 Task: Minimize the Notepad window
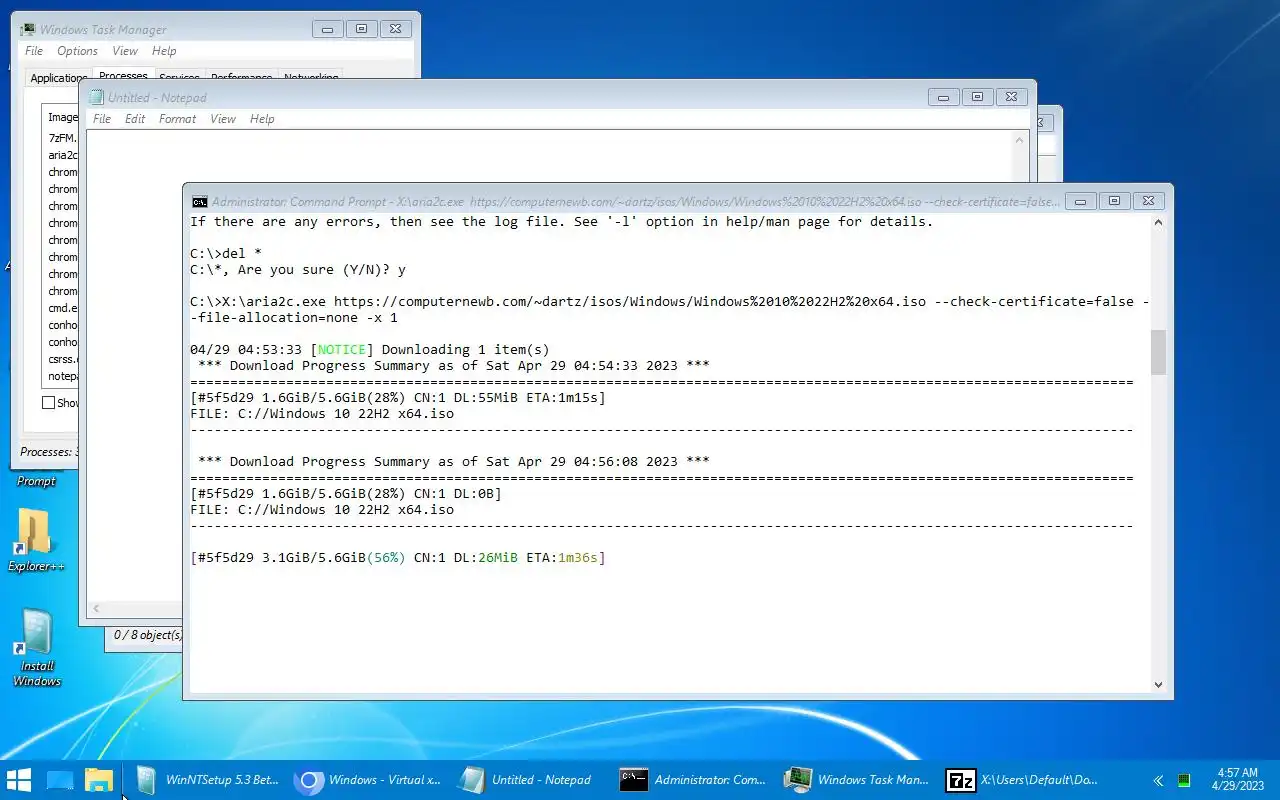943,97
